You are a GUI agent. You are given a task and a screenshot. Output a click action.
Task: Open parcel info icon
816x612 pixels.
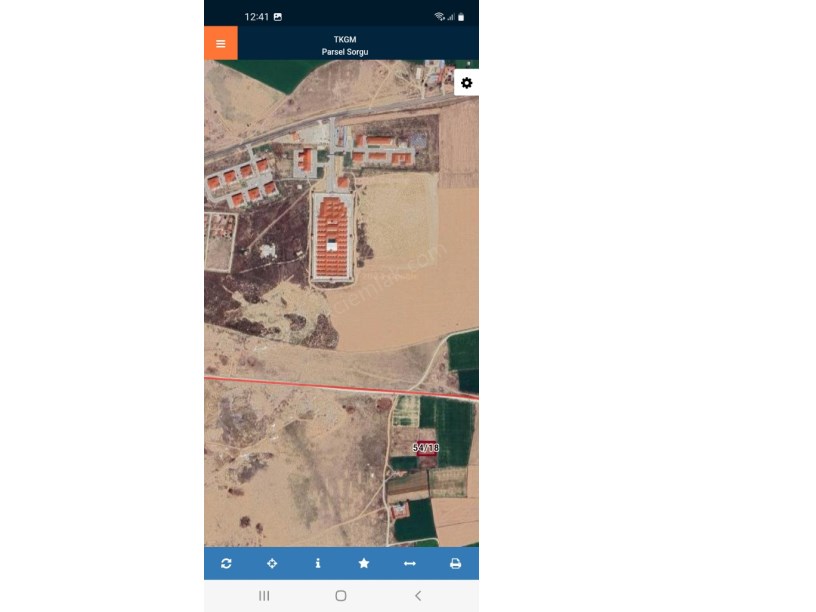point(318,563)
